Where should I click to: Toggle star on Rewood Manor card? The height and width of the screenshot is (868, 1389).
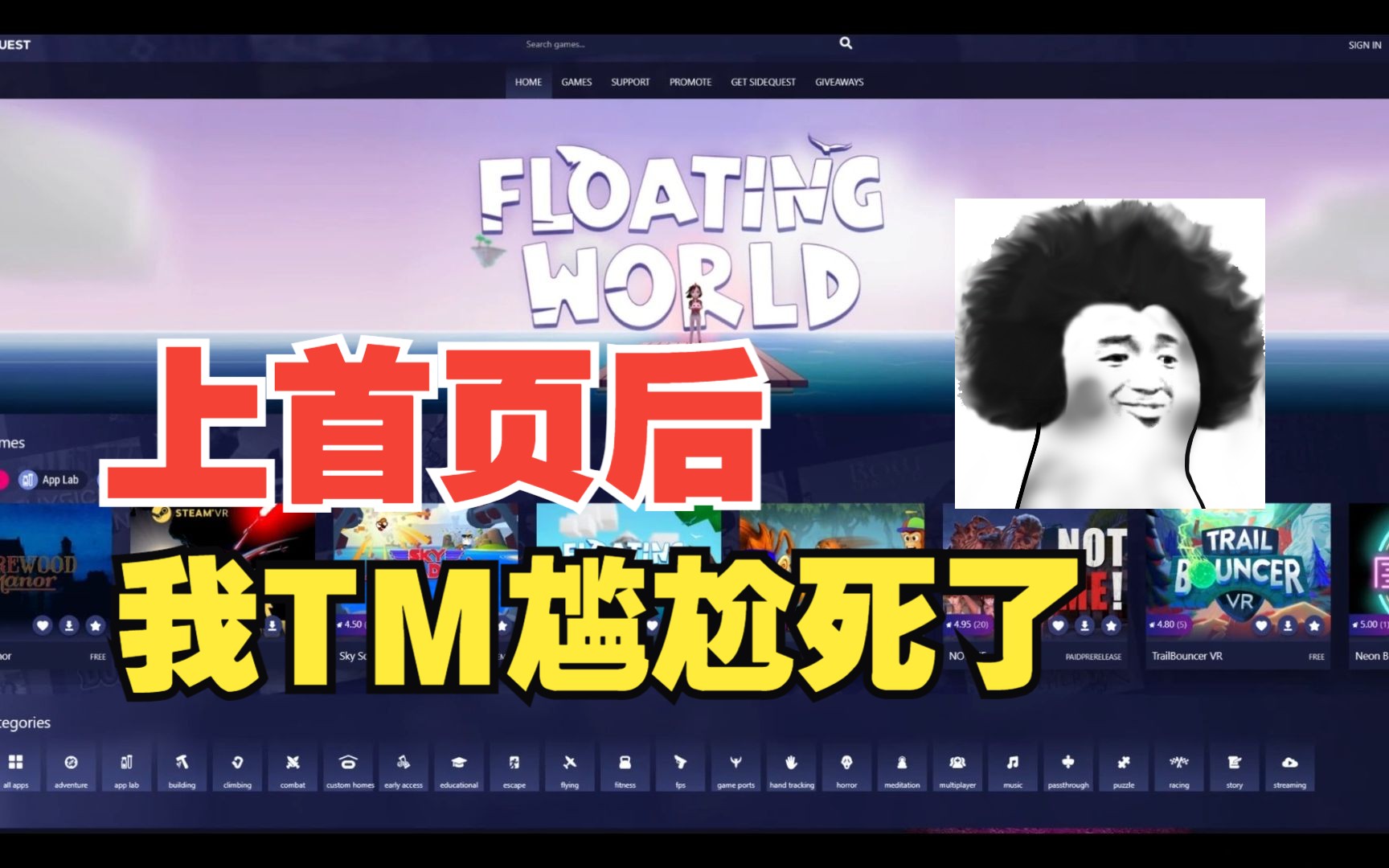[96, 624]
